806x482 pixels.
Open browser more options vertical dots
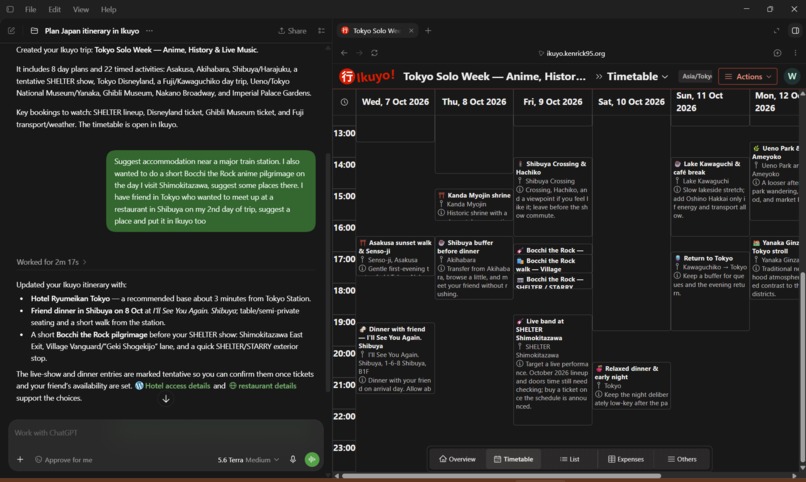(x=795, y=53)
